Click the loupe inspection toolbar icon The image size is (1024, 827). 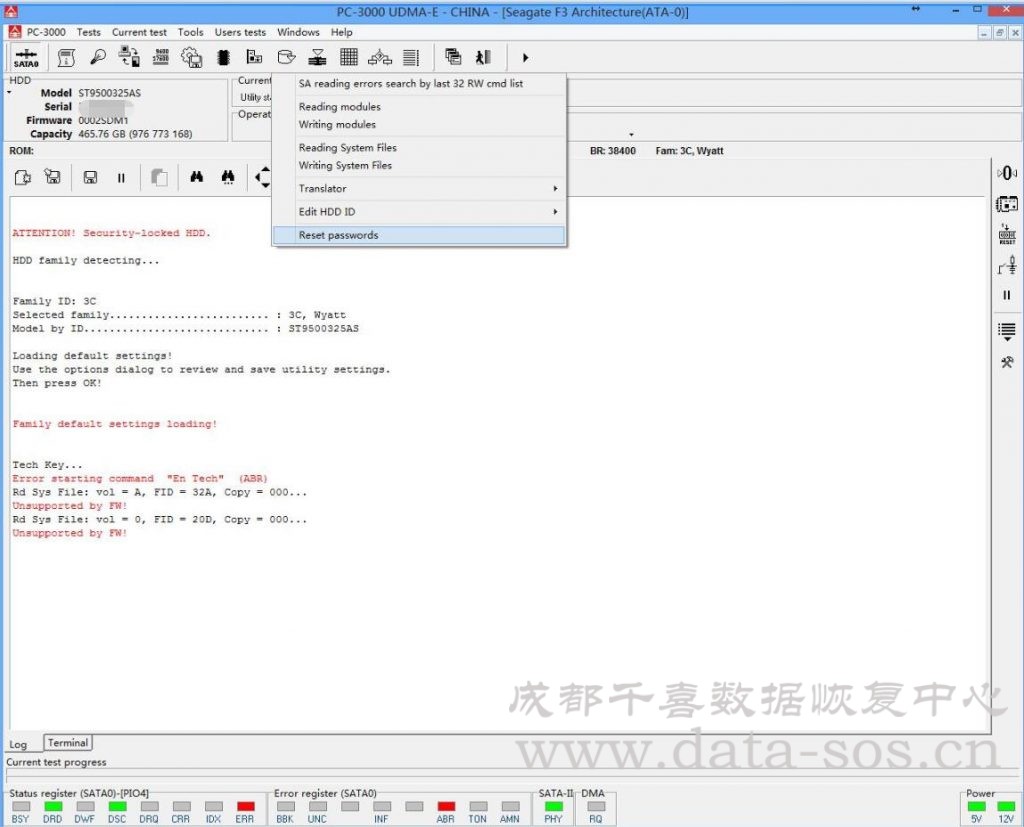[x=98, y=56]
